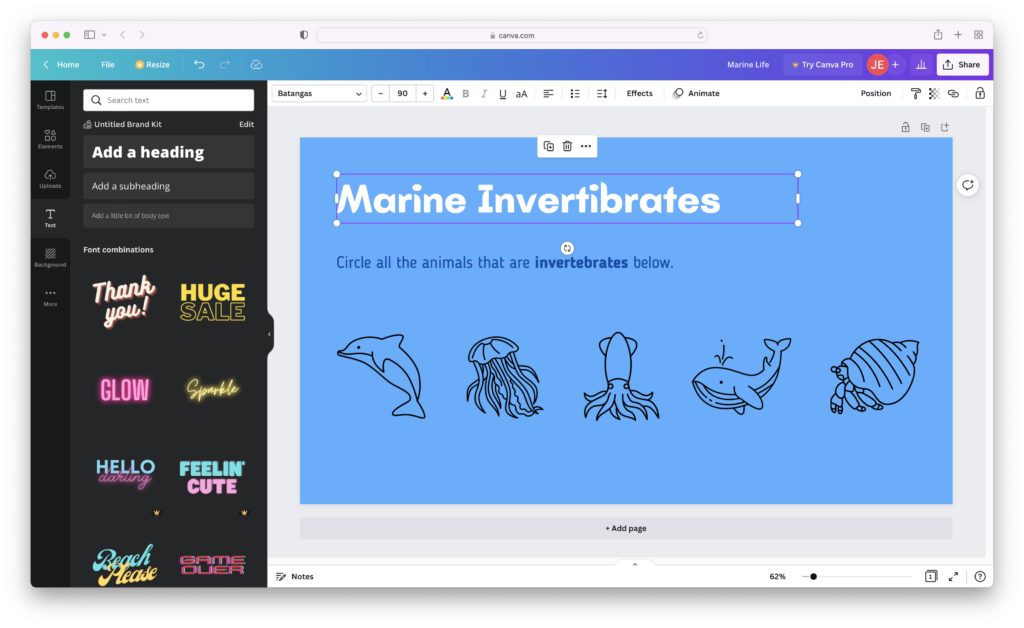Click Try Canva Pro

coord(822,65)
